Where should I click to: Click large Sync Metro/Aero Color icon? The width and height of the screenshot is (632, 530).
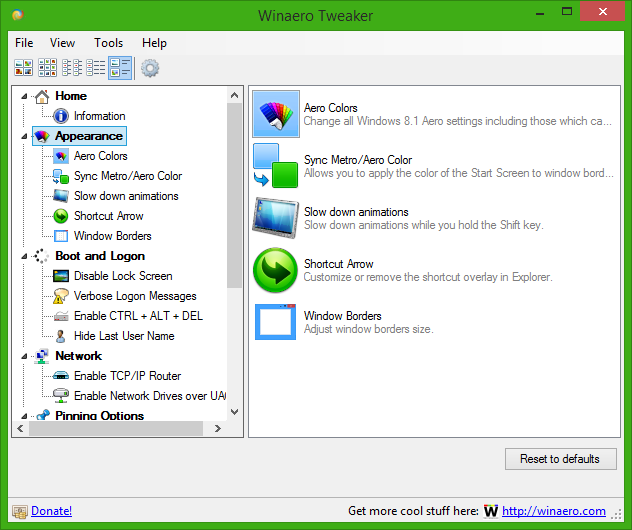pyautogui.click(x=276, y=166)
